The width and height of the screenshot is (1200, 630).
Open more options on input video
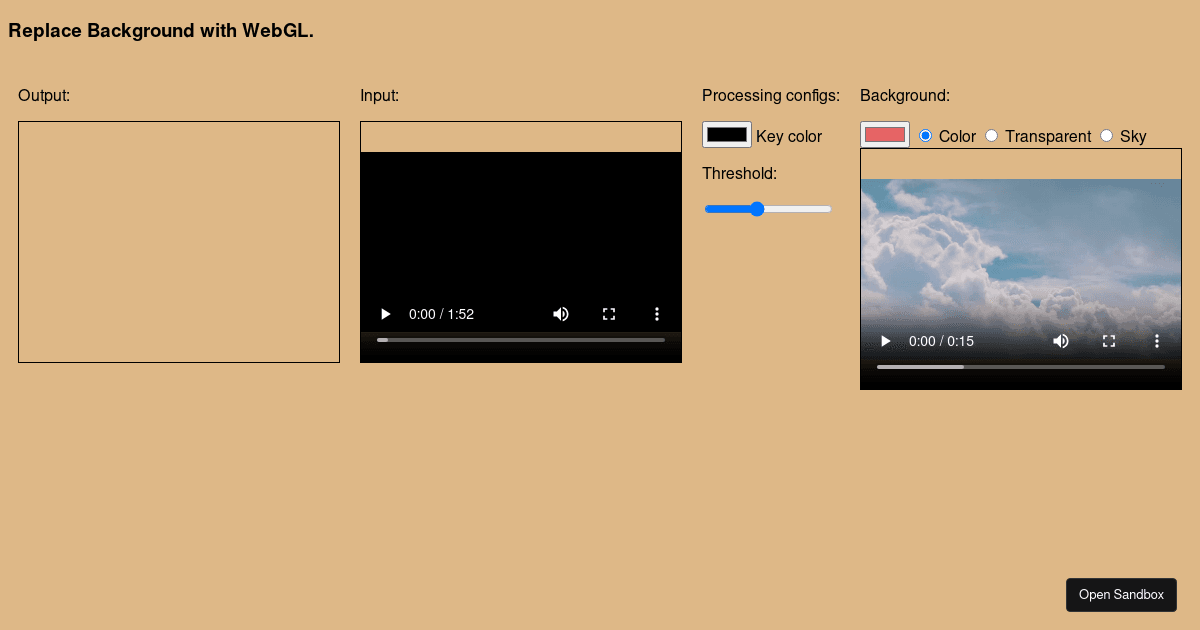[x=657, y=314]
